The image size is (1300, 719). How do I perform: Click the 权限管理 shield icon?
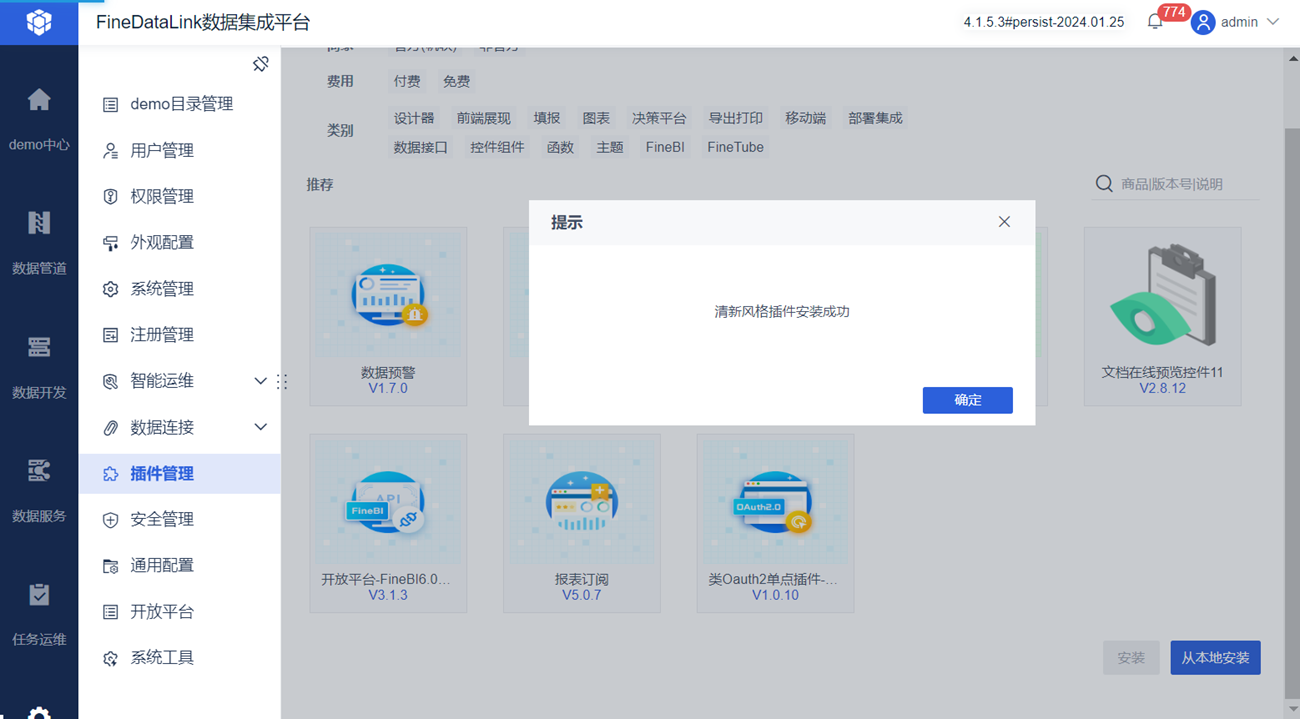[x=111, y=196]
